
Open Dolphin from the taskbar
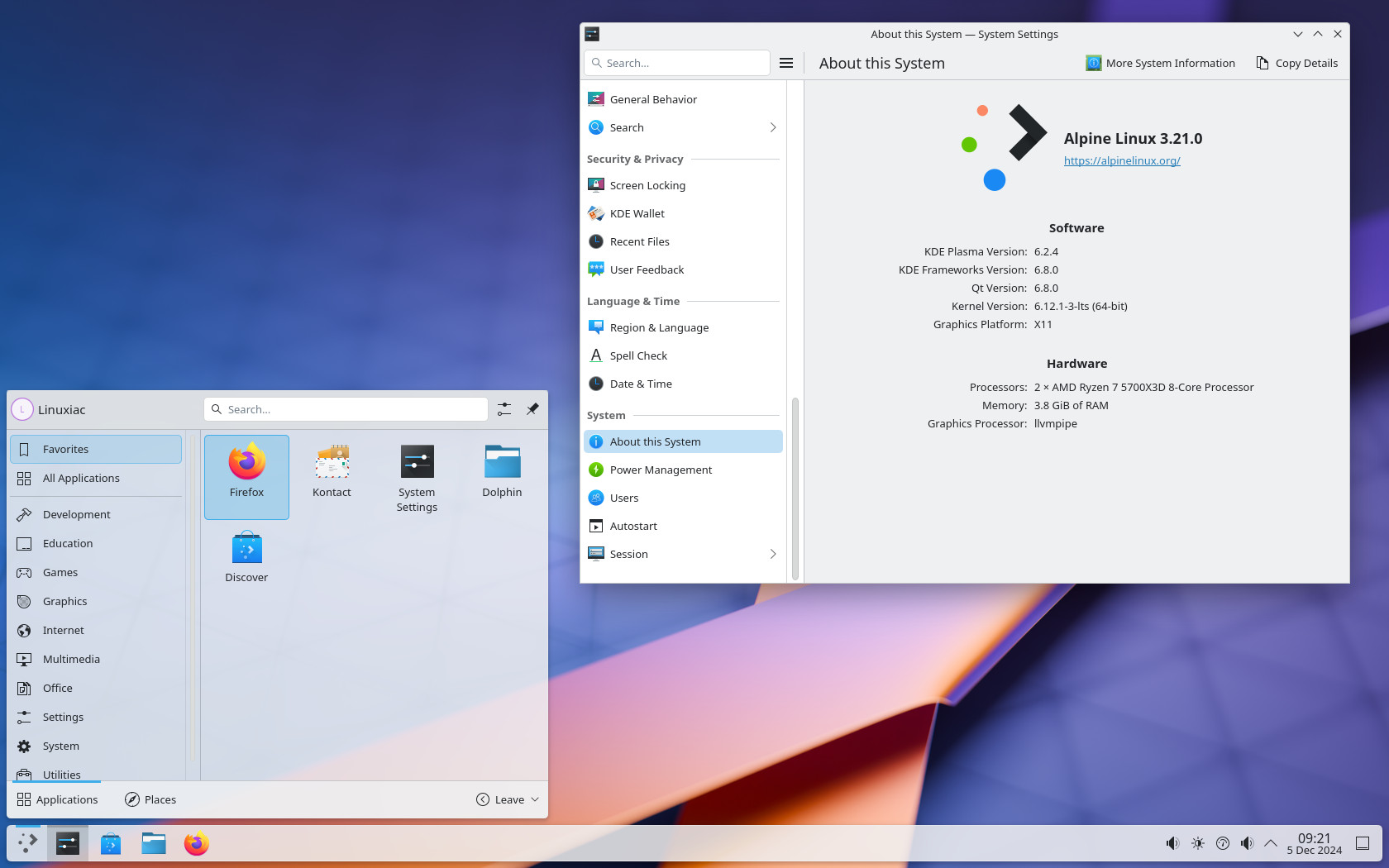point(154,843)
